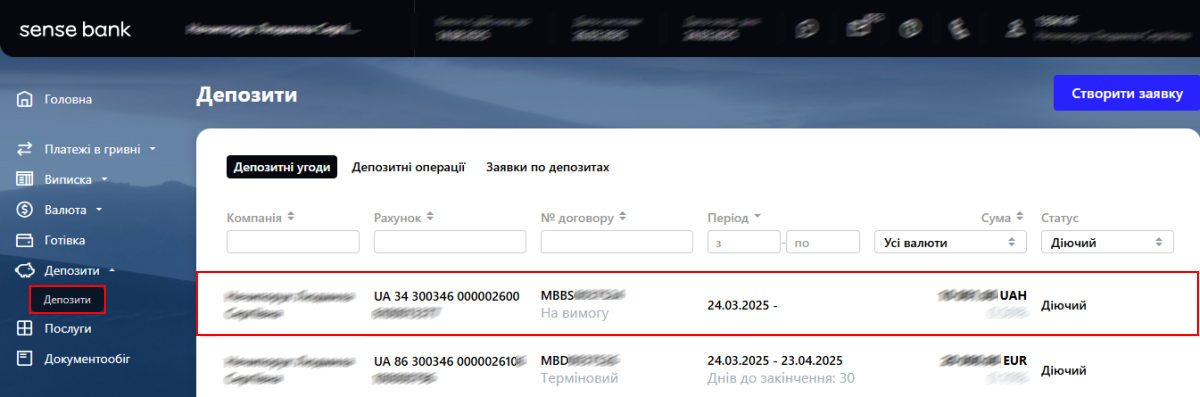Click the Валюта dollar icon
Viewport: 1200px width, 397px height.
tap(25, 210)
